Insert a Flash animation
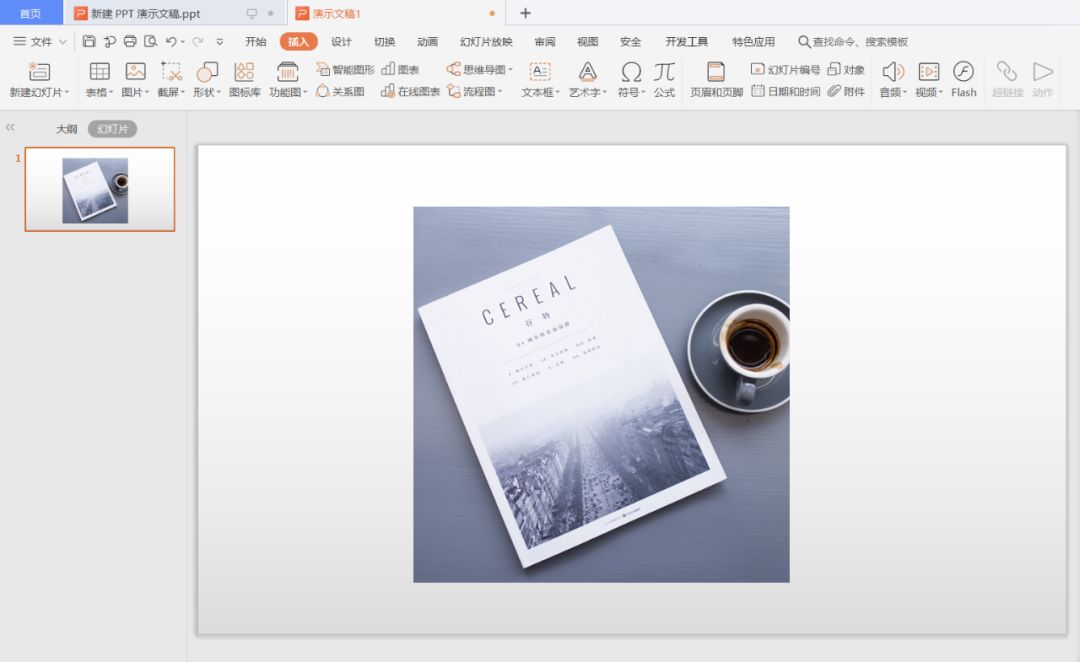Viewport: 1080px width, 662px height. point(964,79)
